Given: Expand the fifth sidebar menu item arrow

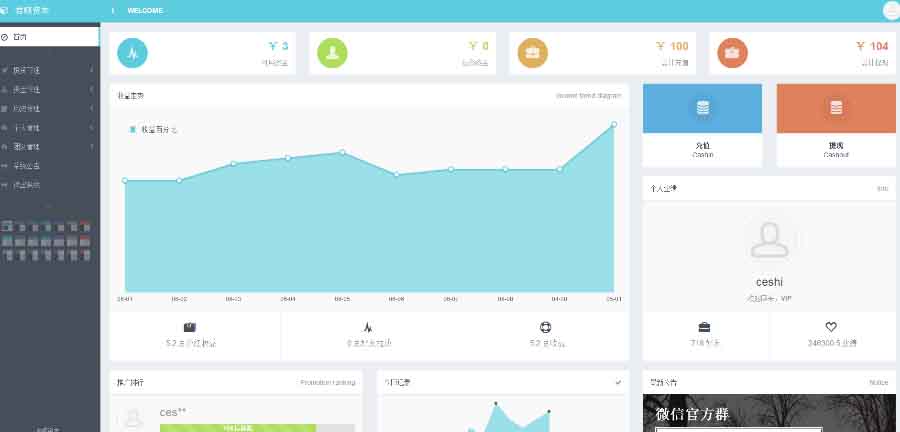Looking at the screenshot, I should coord(91,146).
